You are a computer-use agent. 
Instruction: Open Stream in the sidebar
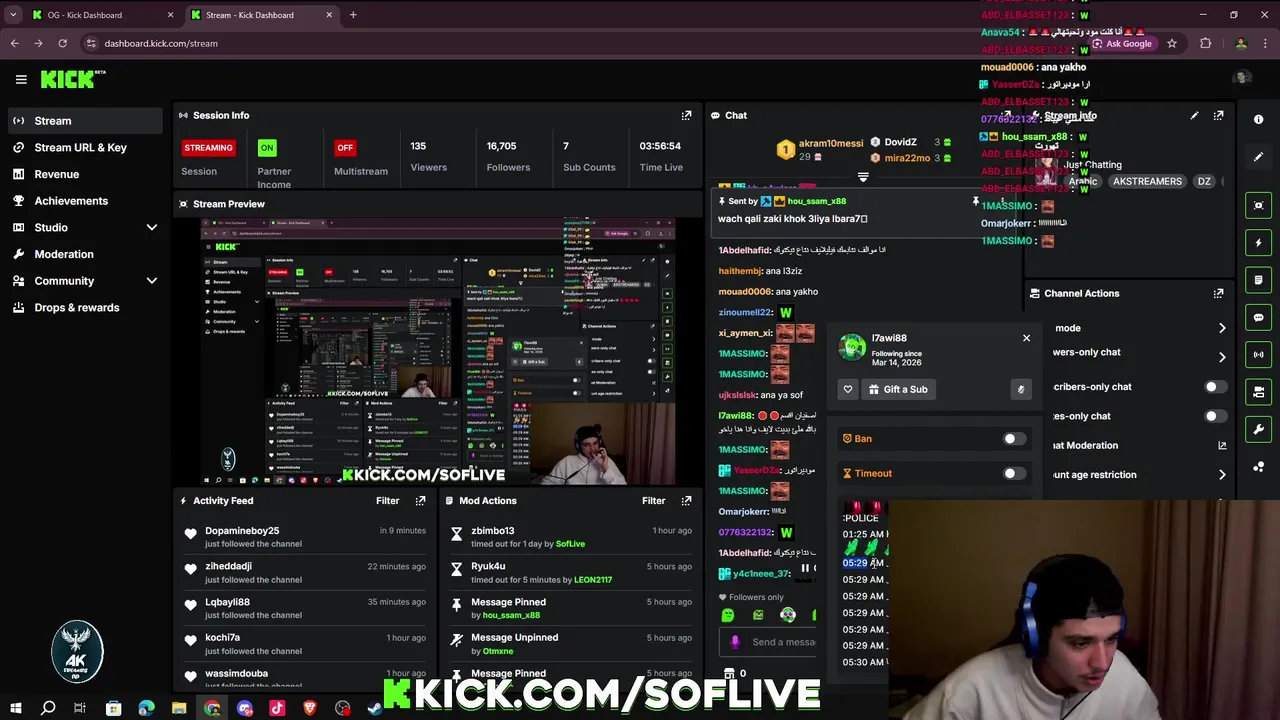[x=83, y=120]
